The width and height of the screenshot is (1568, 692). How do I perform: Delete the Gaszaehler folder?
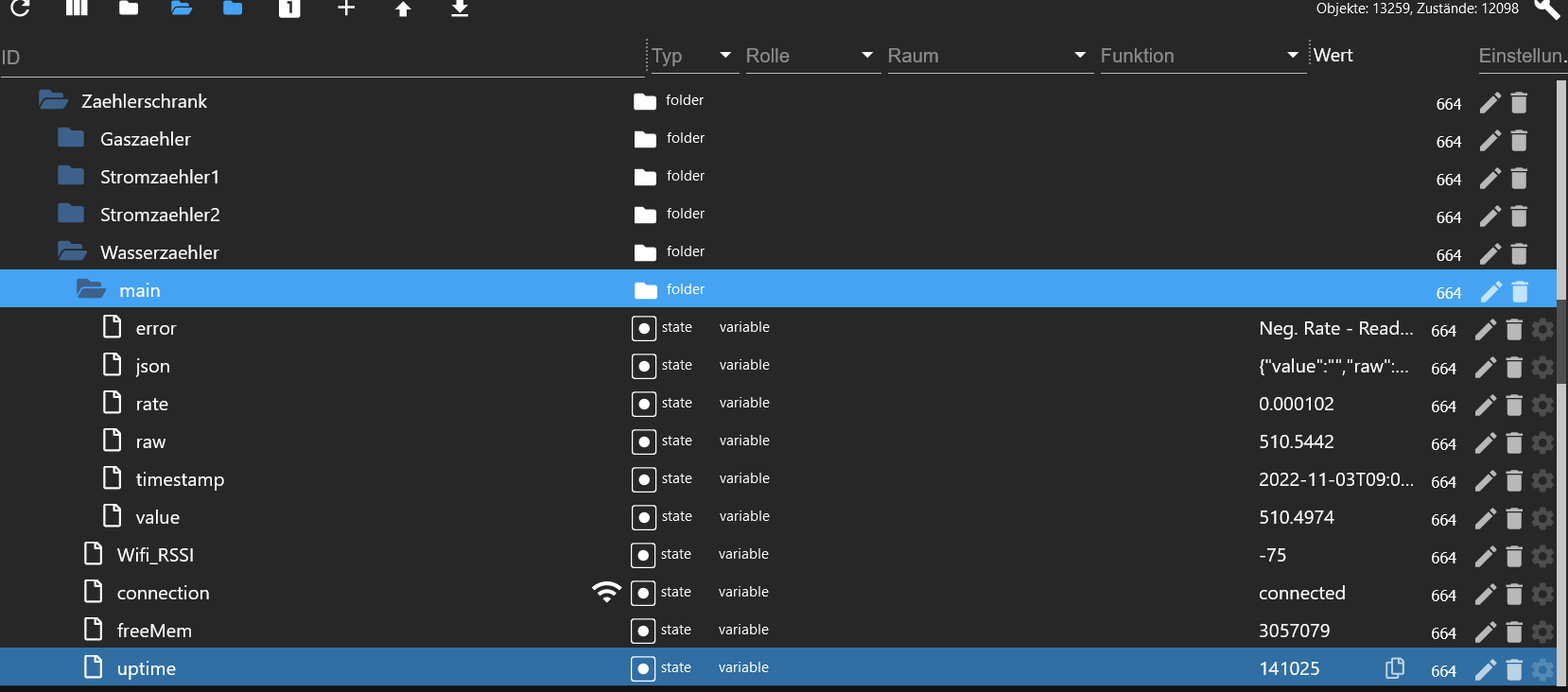[1519, 141]
